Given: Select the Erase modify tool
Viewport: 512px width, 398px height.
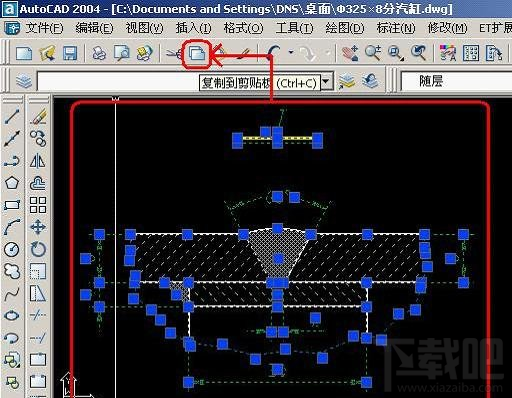Looking at the screenshot, I should 38,116.
